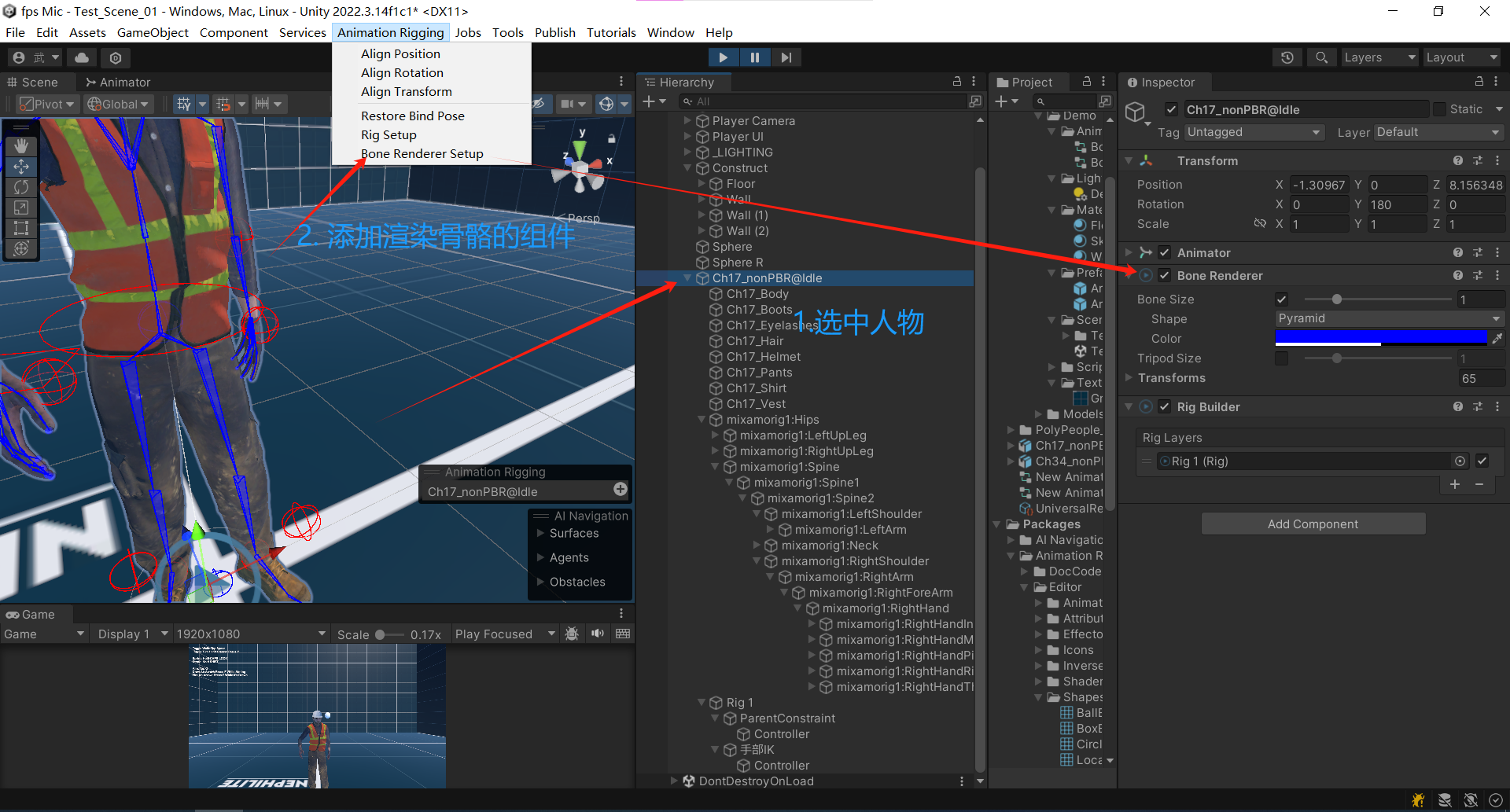Expand the Transforms foldout
Screen dimensions: 1510x812
pos(1129,378)
